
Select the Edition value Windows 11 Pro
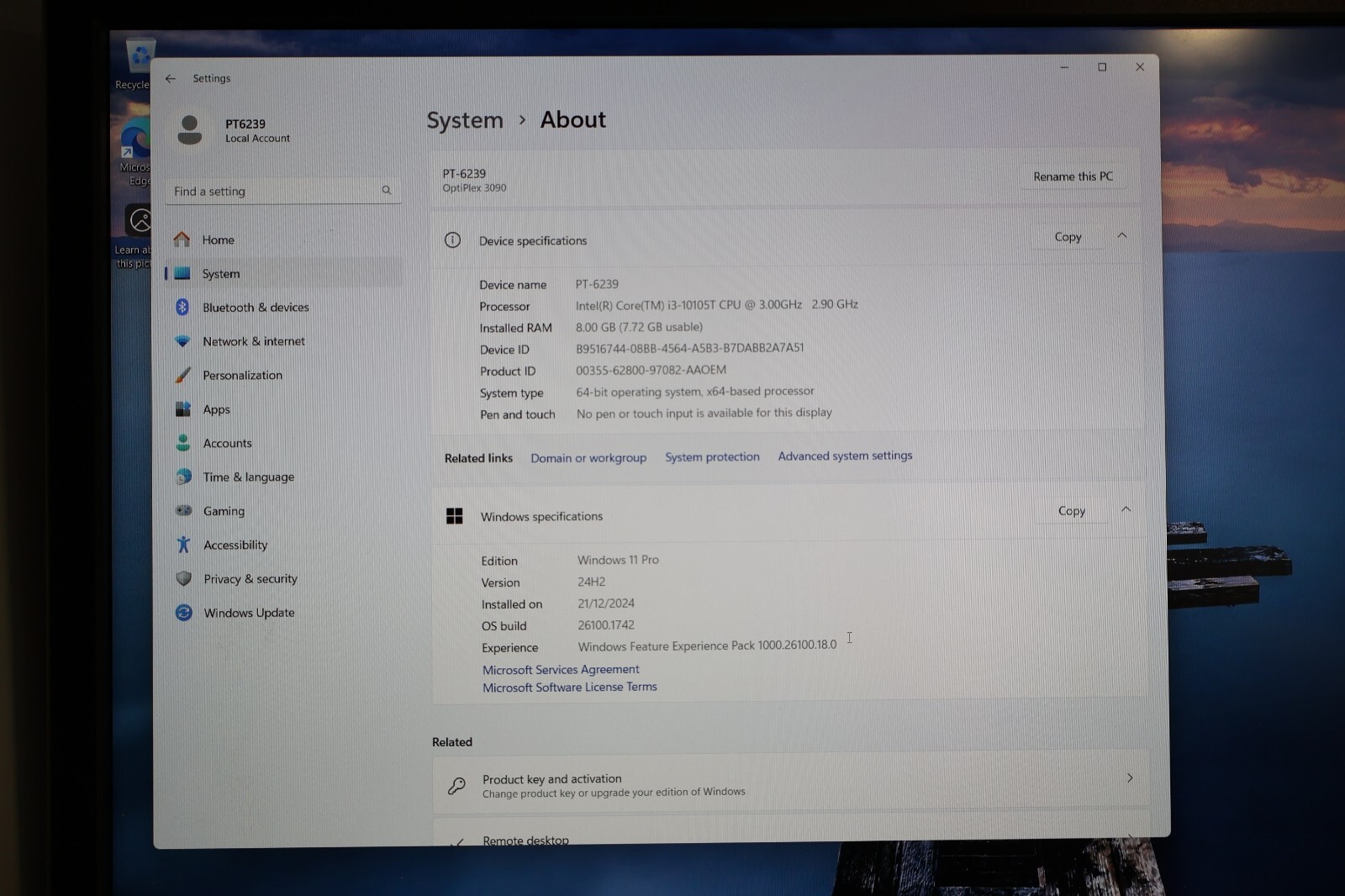click(x=618, y=560)
